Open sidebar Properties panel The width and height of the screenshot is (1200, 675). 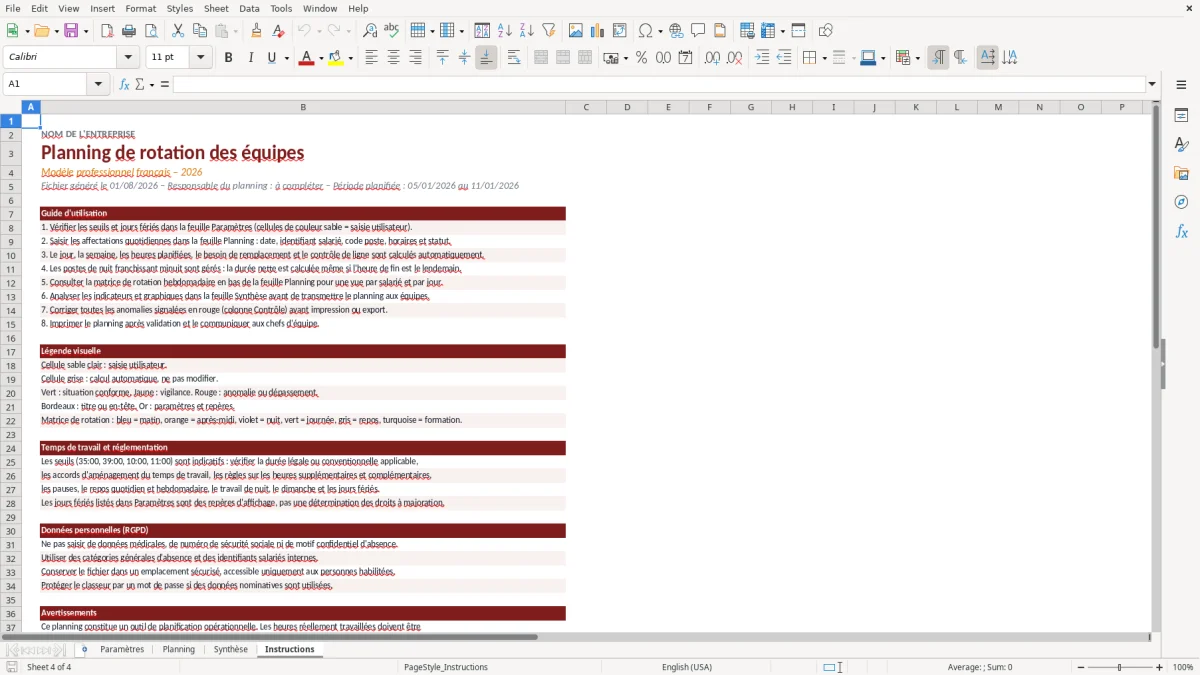1181,116
